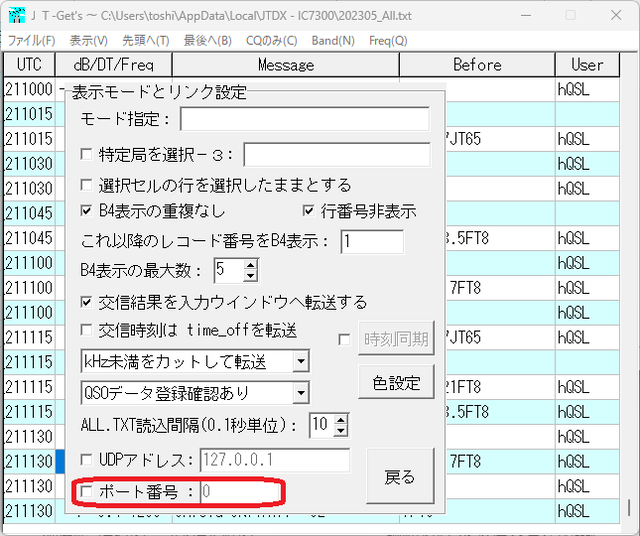Viewport: 640px width, 536px height.
Task: Increase B4表示の最大数 with up arrow
Action: [x=251, y=265]
